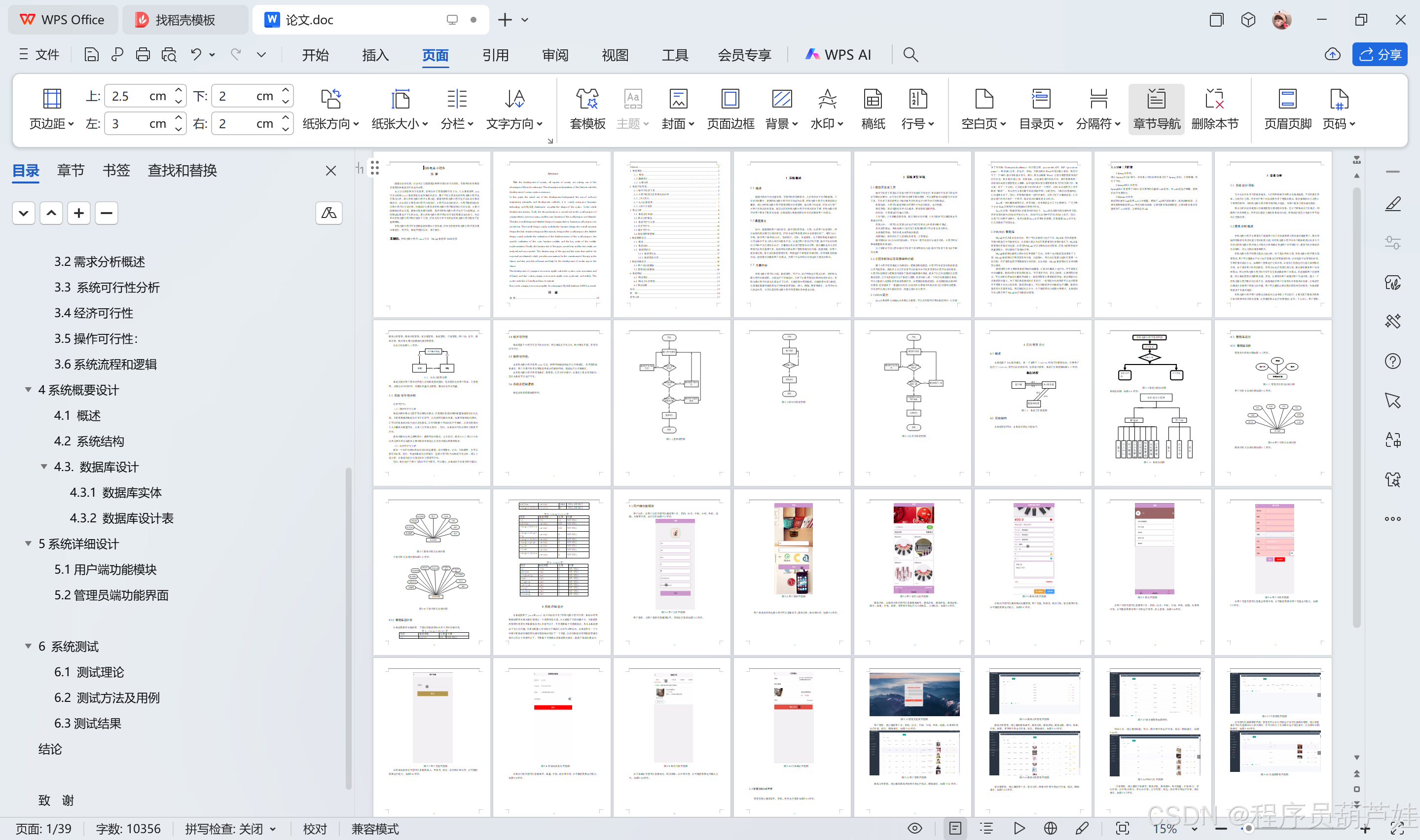Click the 章节导航 chapter navigation icon
The width and height of the screenshot is (1420, 840).
point(1156,109)
